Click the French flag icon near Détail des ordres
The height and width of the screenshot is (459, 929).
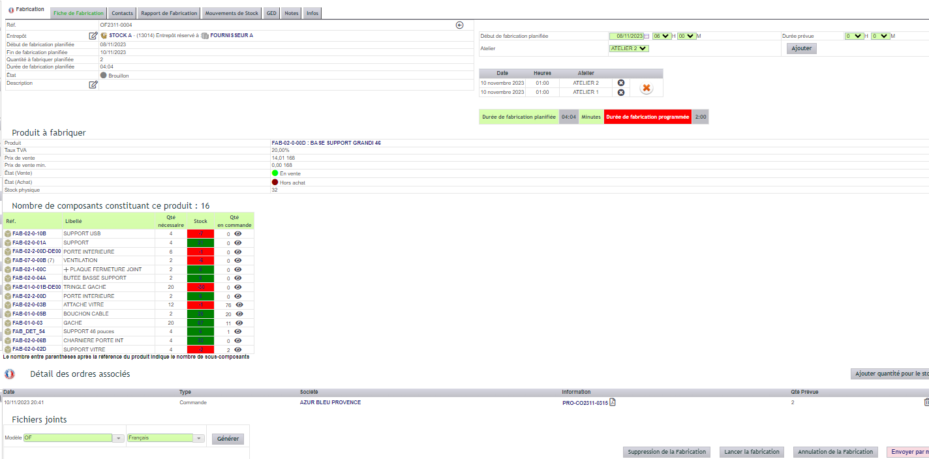tap(9, 374)
